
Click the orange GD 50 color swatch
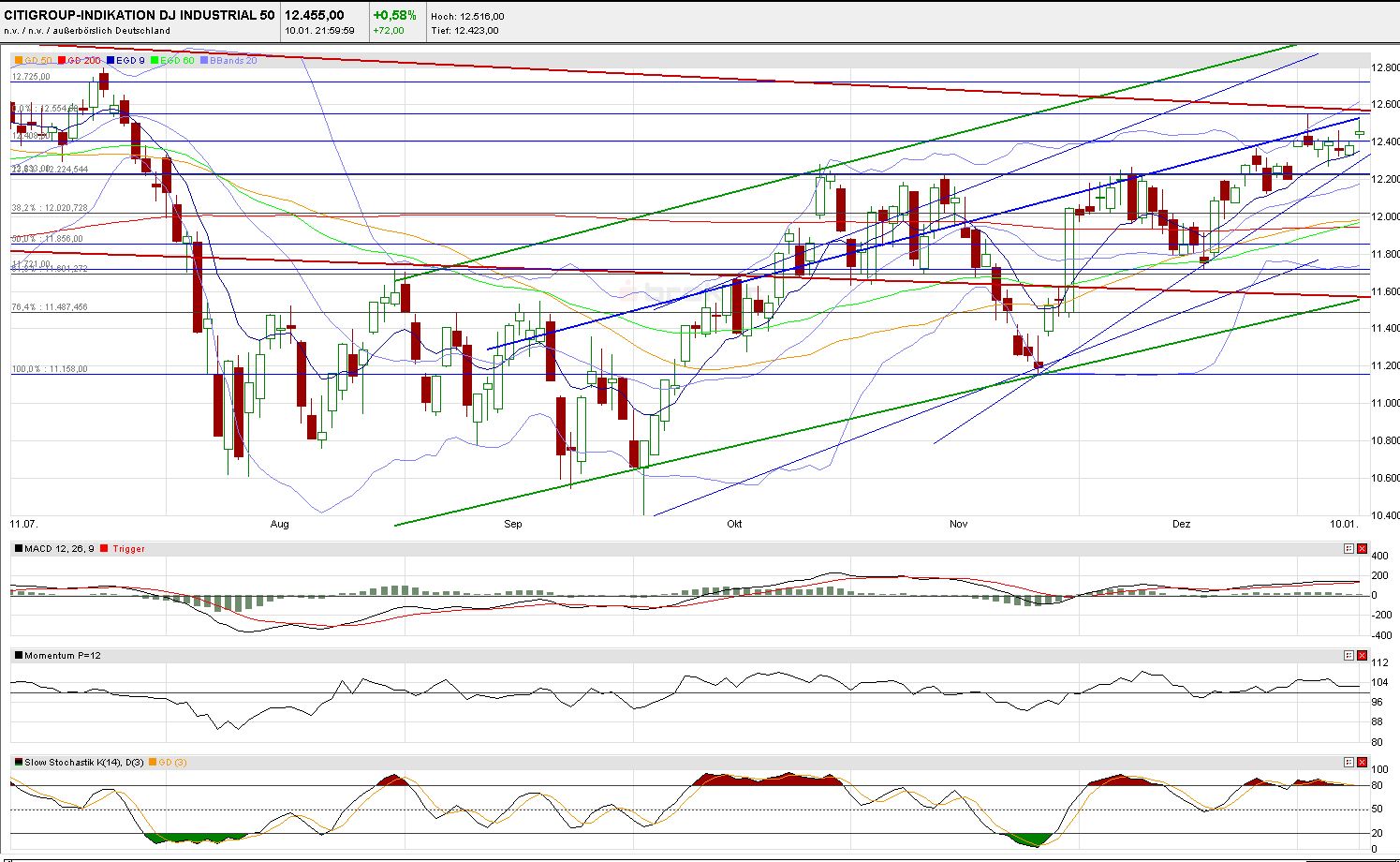(x=18, y=59)
